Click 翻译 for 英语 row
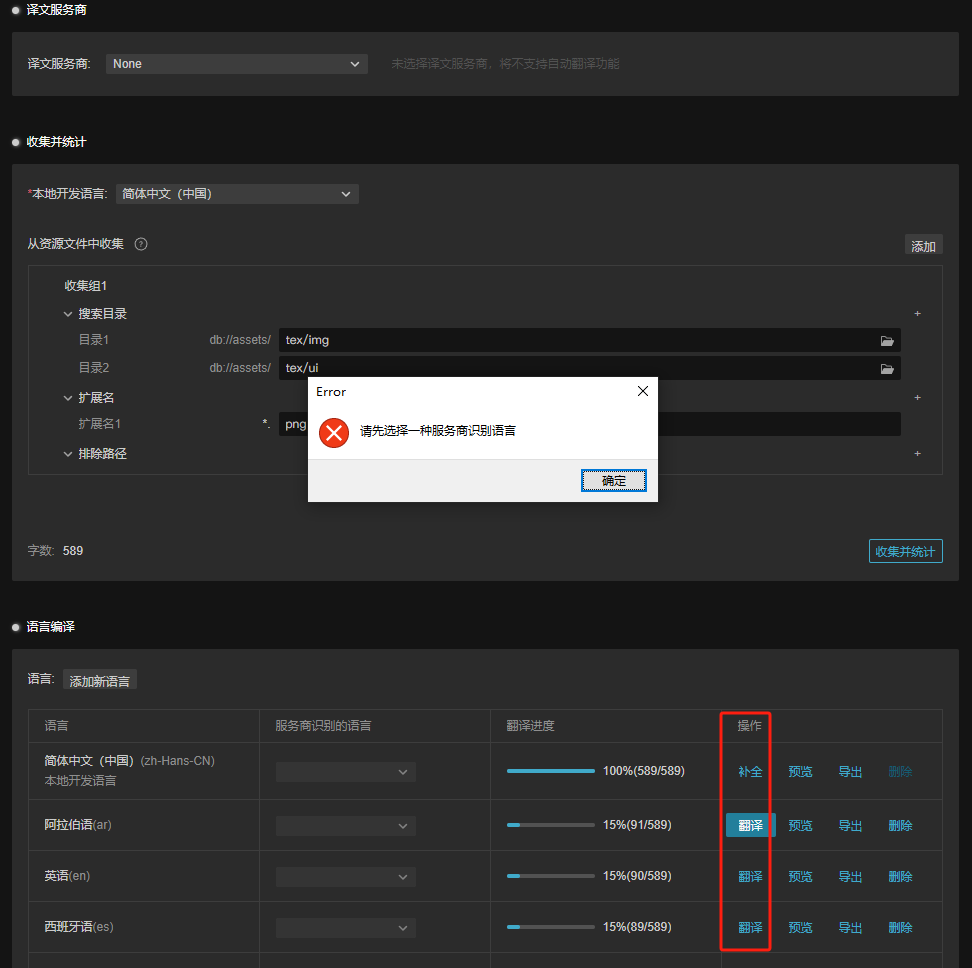Screen dimensions: 972x968 pyautogui.click(x=750, y=876)
